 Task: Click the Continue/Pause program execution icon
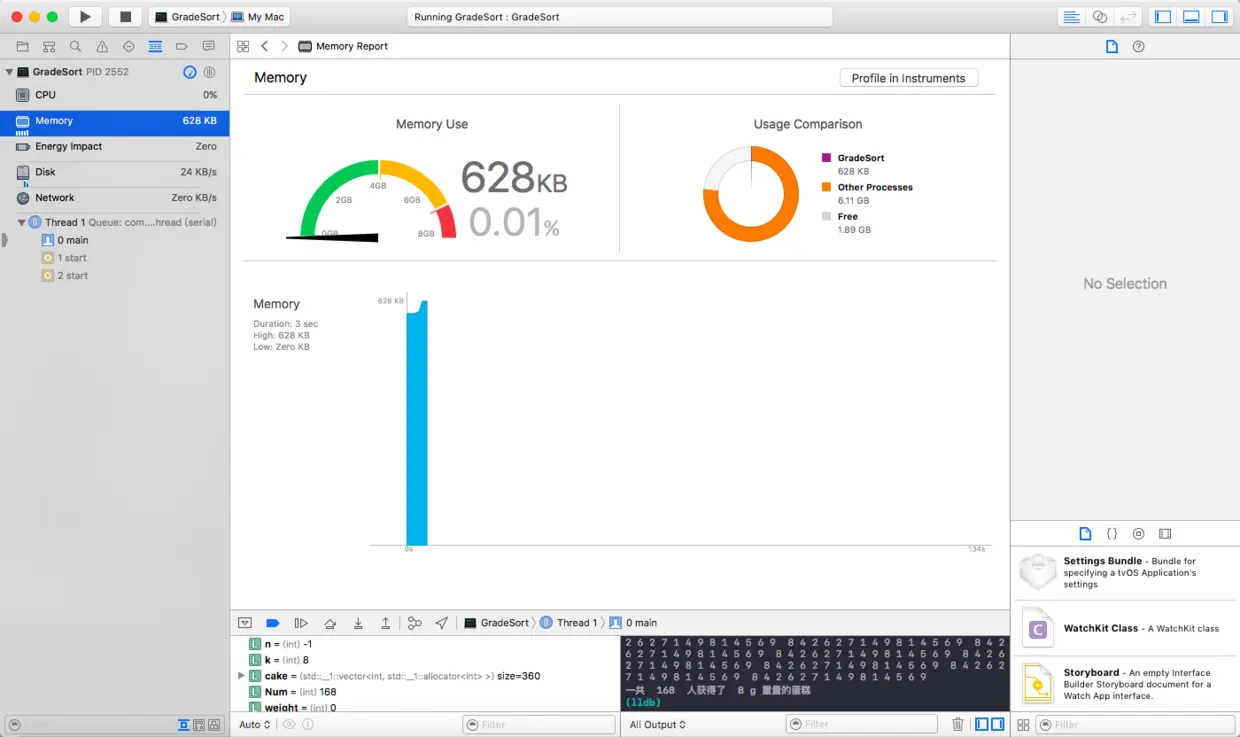pos(301,623)
